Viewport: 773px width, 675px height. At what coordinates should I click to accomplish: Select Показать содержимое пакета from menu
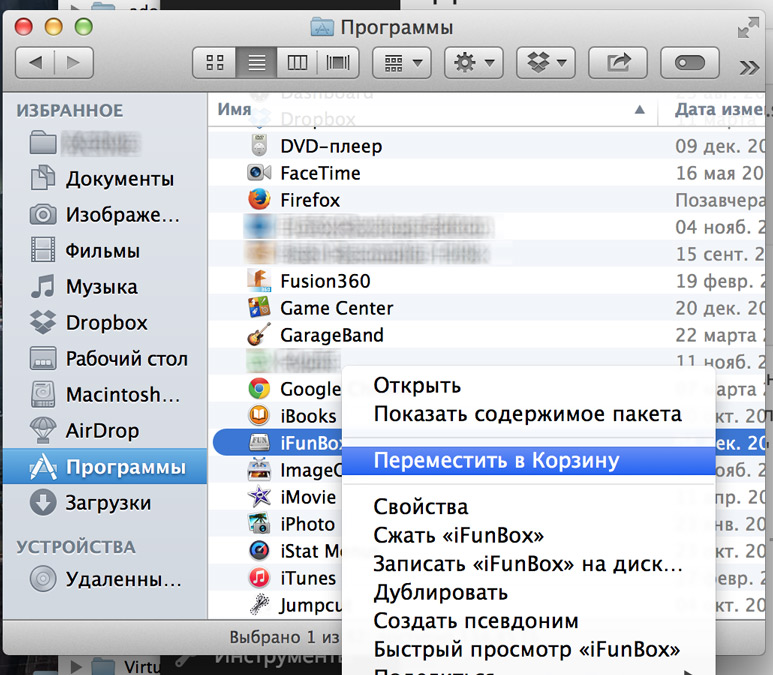pyautogui.click(x=527, y=414)
